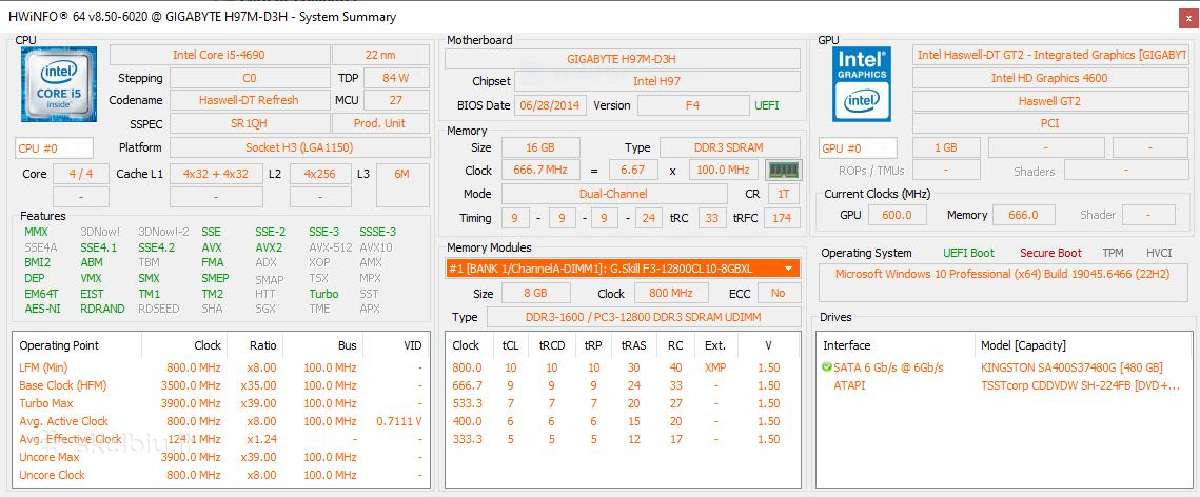Click the Secure Boot indicator
This screenshot has height=497, width=1200.
tap(1050, 254)
